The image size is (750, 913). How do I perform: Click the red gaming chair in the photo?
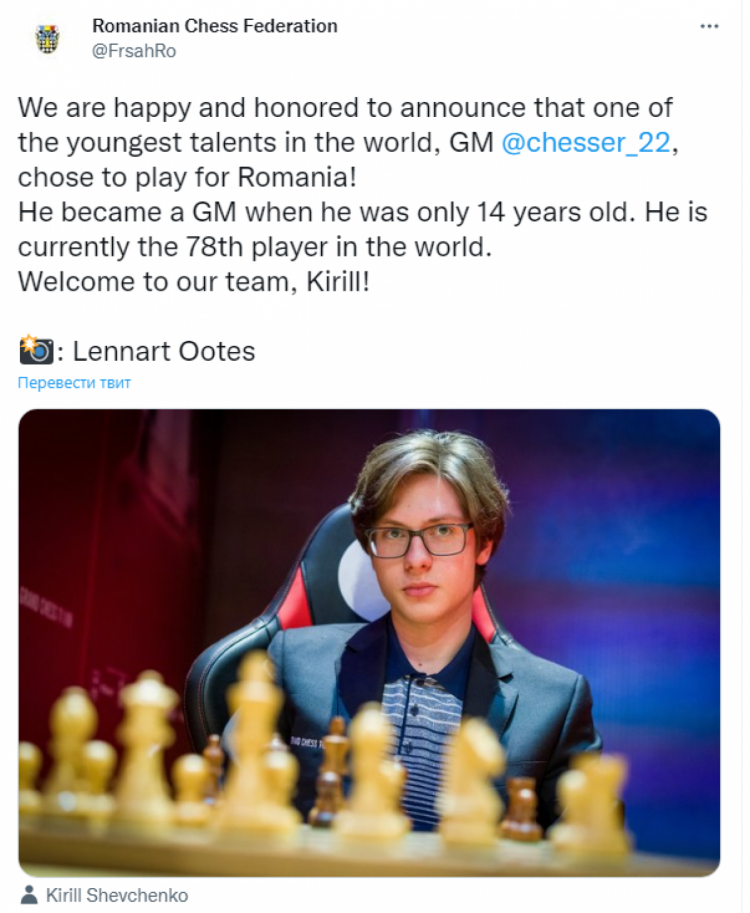click(305, 600)
